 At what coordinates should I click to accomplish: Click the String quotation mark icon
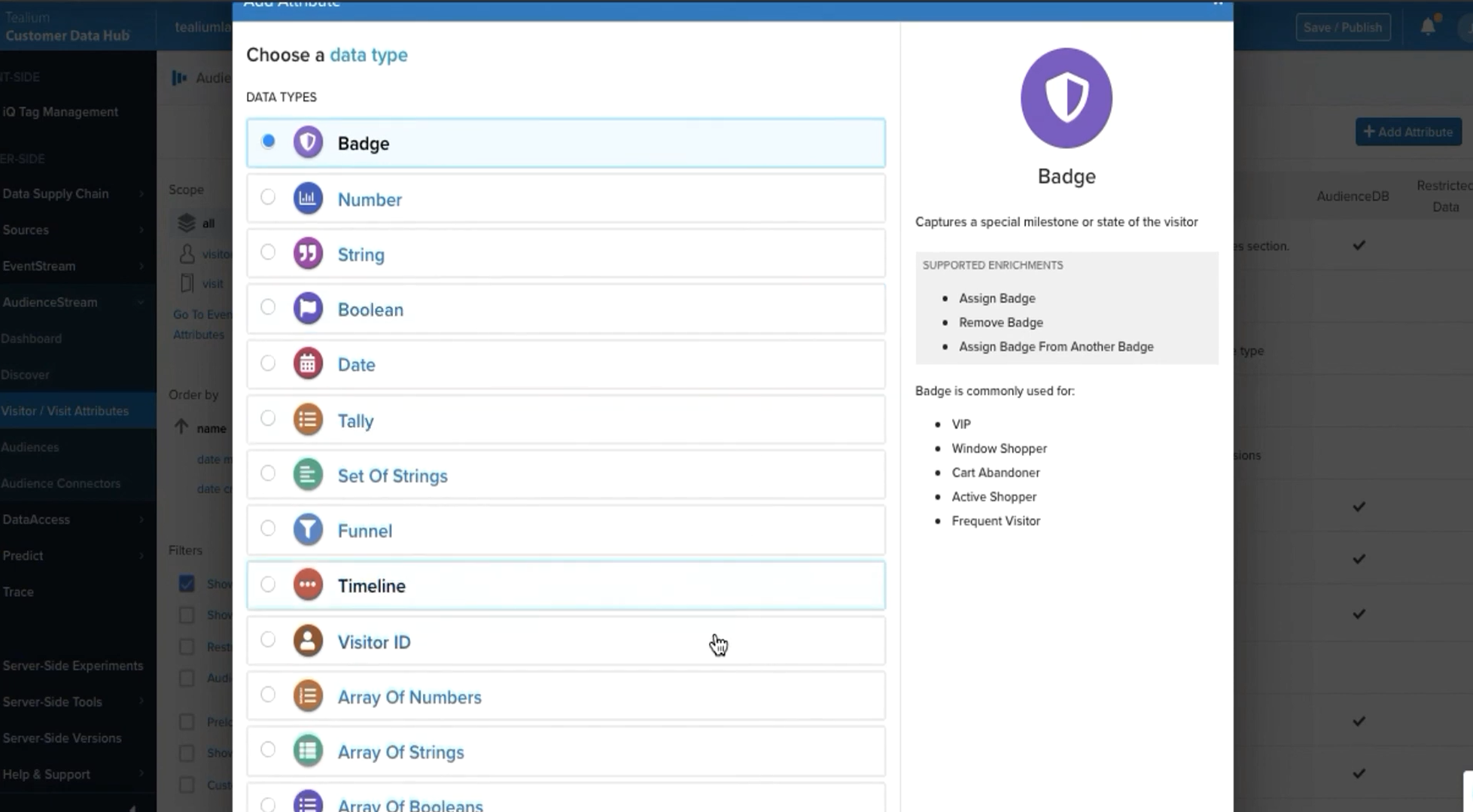(308, 254)
